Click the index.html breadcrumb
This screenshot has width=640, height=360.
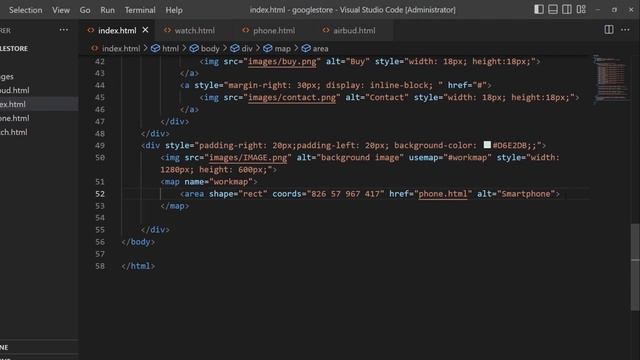click(116, 49)
